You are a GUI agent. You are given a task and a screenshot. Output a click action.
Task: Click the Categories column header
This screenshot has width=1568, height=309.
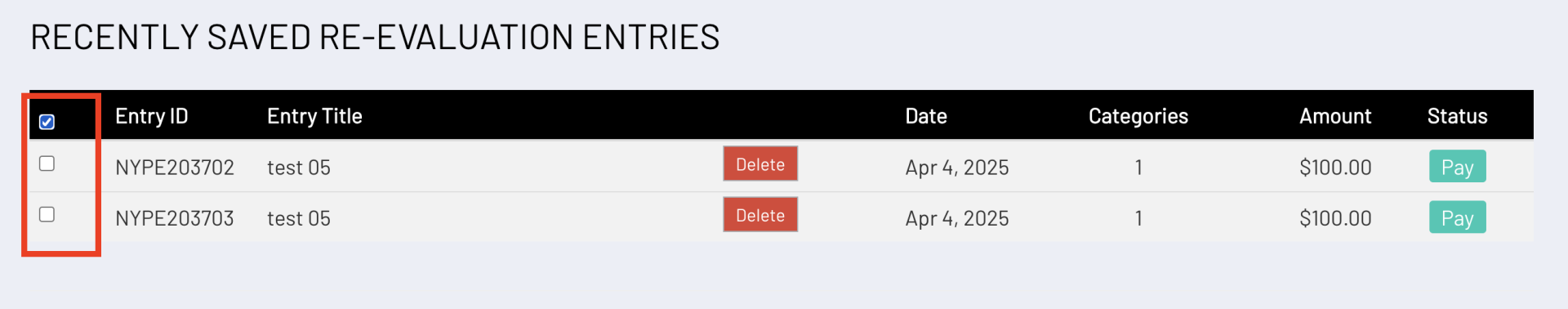(1138, 116)
